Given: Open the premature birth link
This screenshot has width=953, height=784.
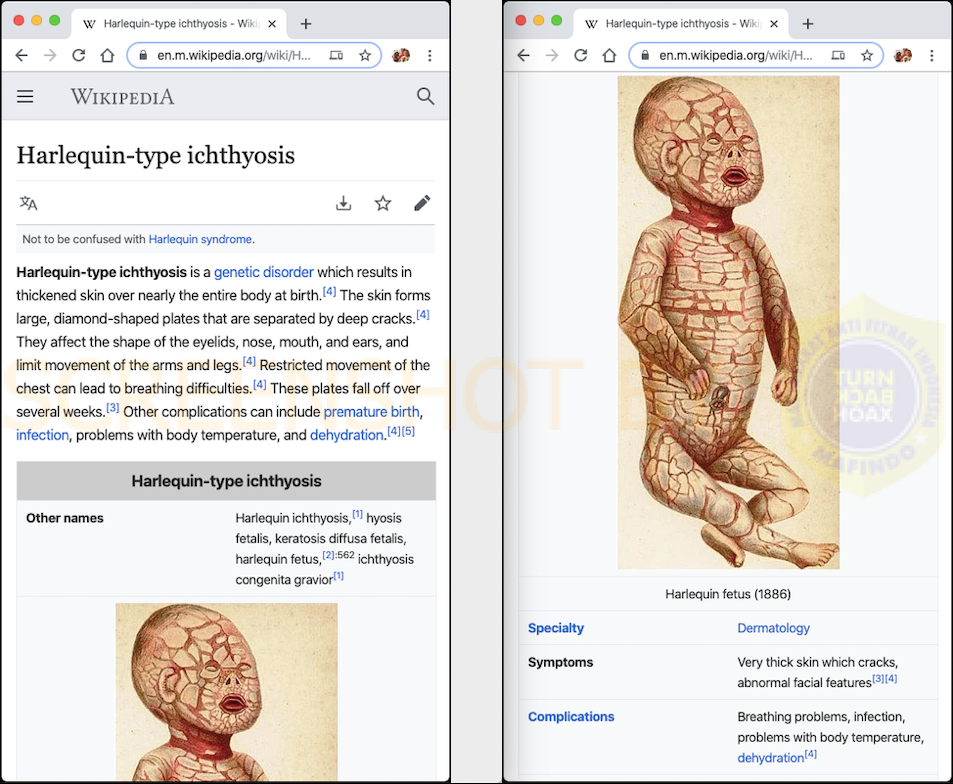Looking at the screenshot, I should (x=371, y=412).
